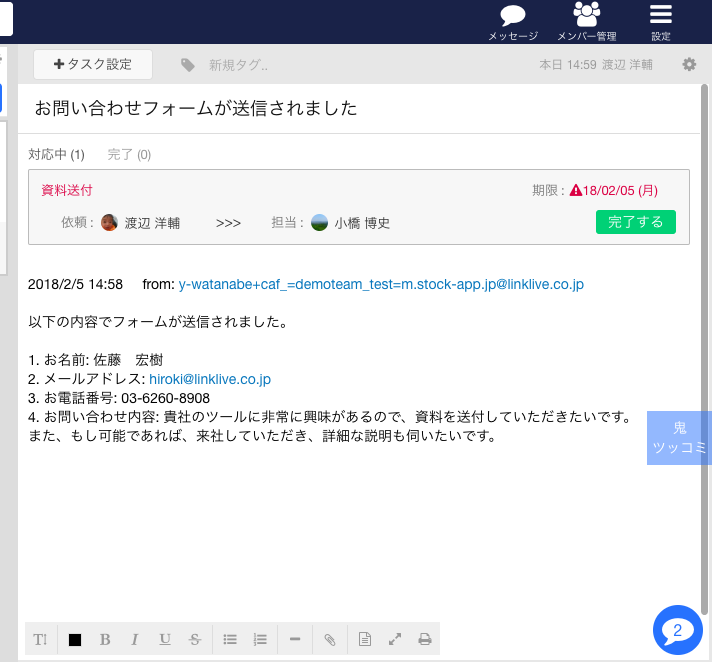Screen dimensions: 712x662
Task: Click the date text 2018/2/5 14:58
Action: (75, 284)
